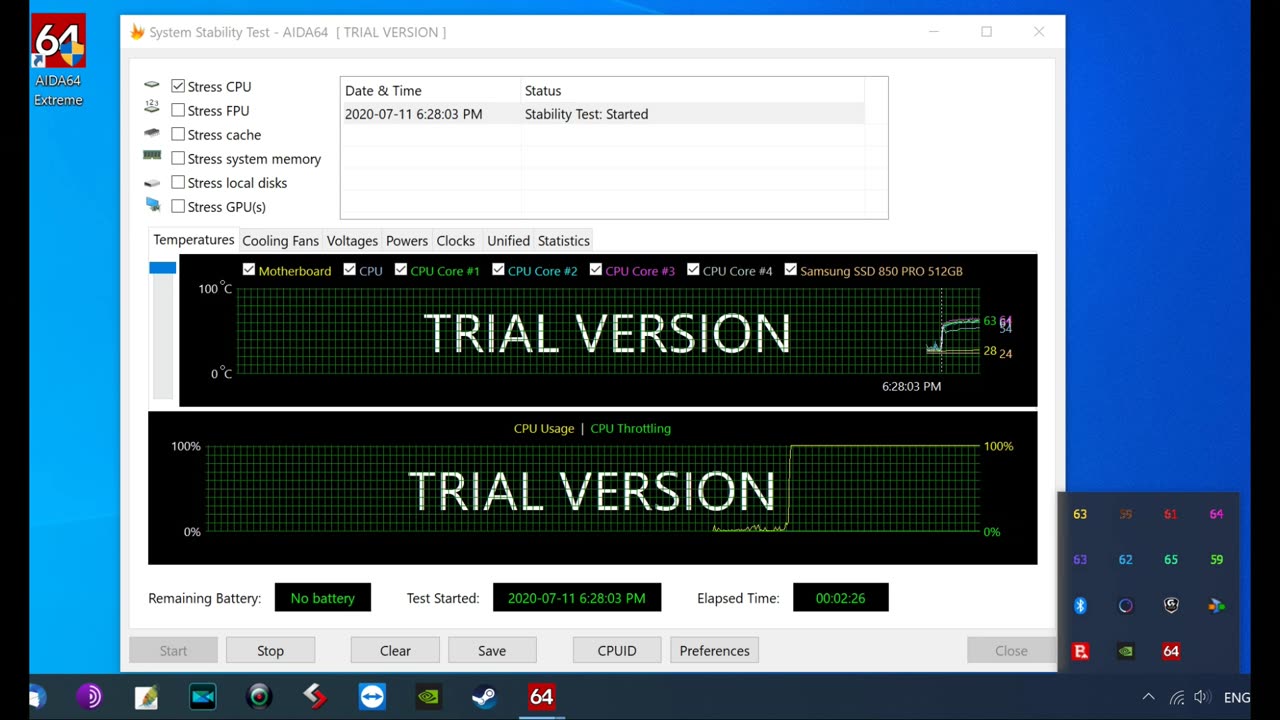This screenshot has height=720, width=1280.
Task: Toggle the Samsung SSD 850 PRO checkbox
Action: pos(791,270)
